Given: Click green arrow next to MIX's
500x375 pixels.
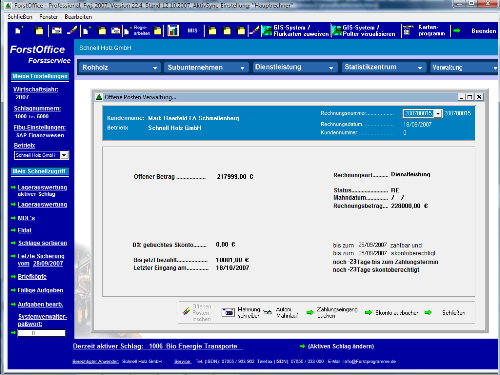Looking at the screenshot, I should coord(13,218).
